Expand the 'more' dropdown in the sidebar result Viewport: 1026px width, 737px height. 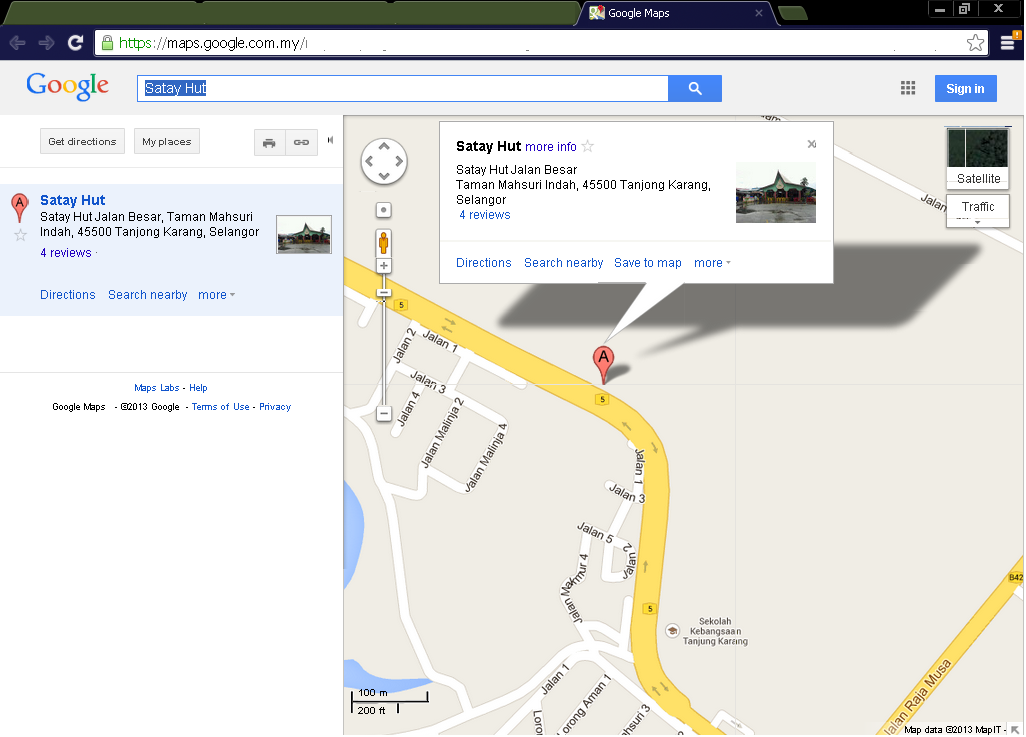217,295
